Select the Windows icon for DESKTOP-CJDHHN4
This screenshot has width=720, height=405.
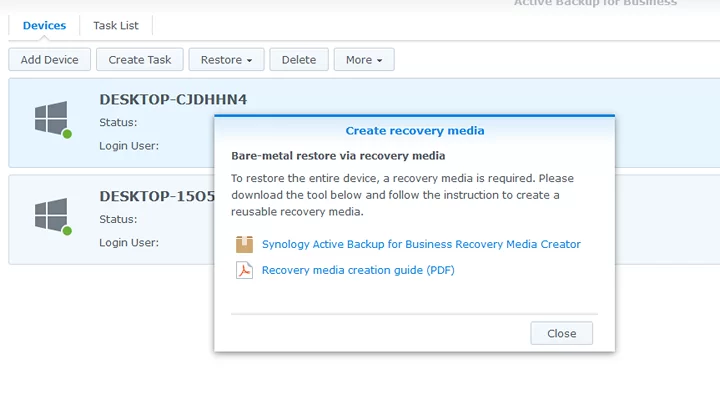(x=51, y=118)
